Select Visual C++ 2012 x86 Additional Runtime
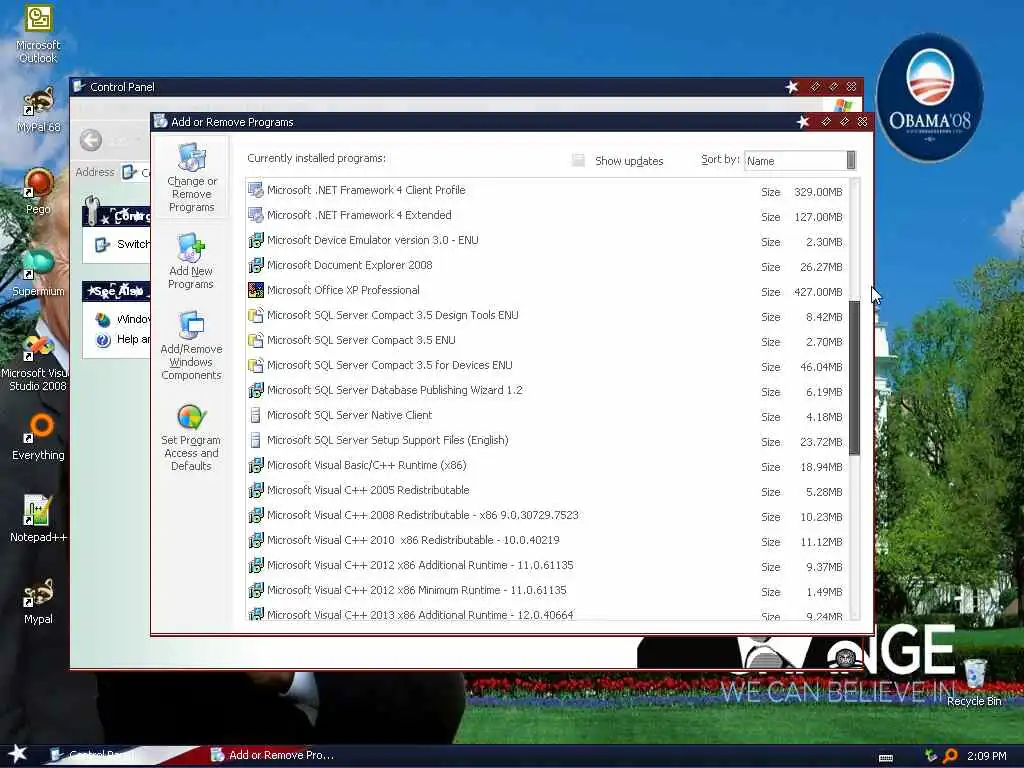Viewport: 1024px width, 768px height. click(547, 566)
